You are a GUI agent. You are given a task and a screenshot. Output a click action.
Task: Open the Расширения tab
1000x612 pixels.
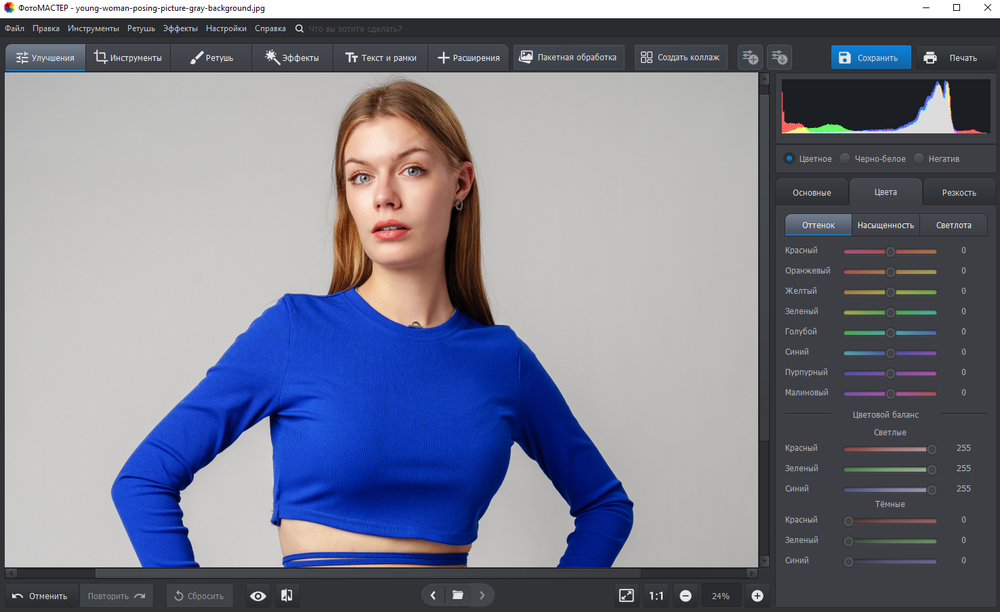click(x=469, y=57)
